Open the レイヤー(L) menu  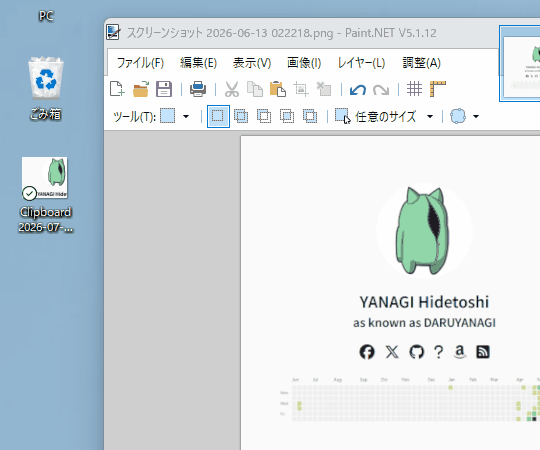pos(361,63)
